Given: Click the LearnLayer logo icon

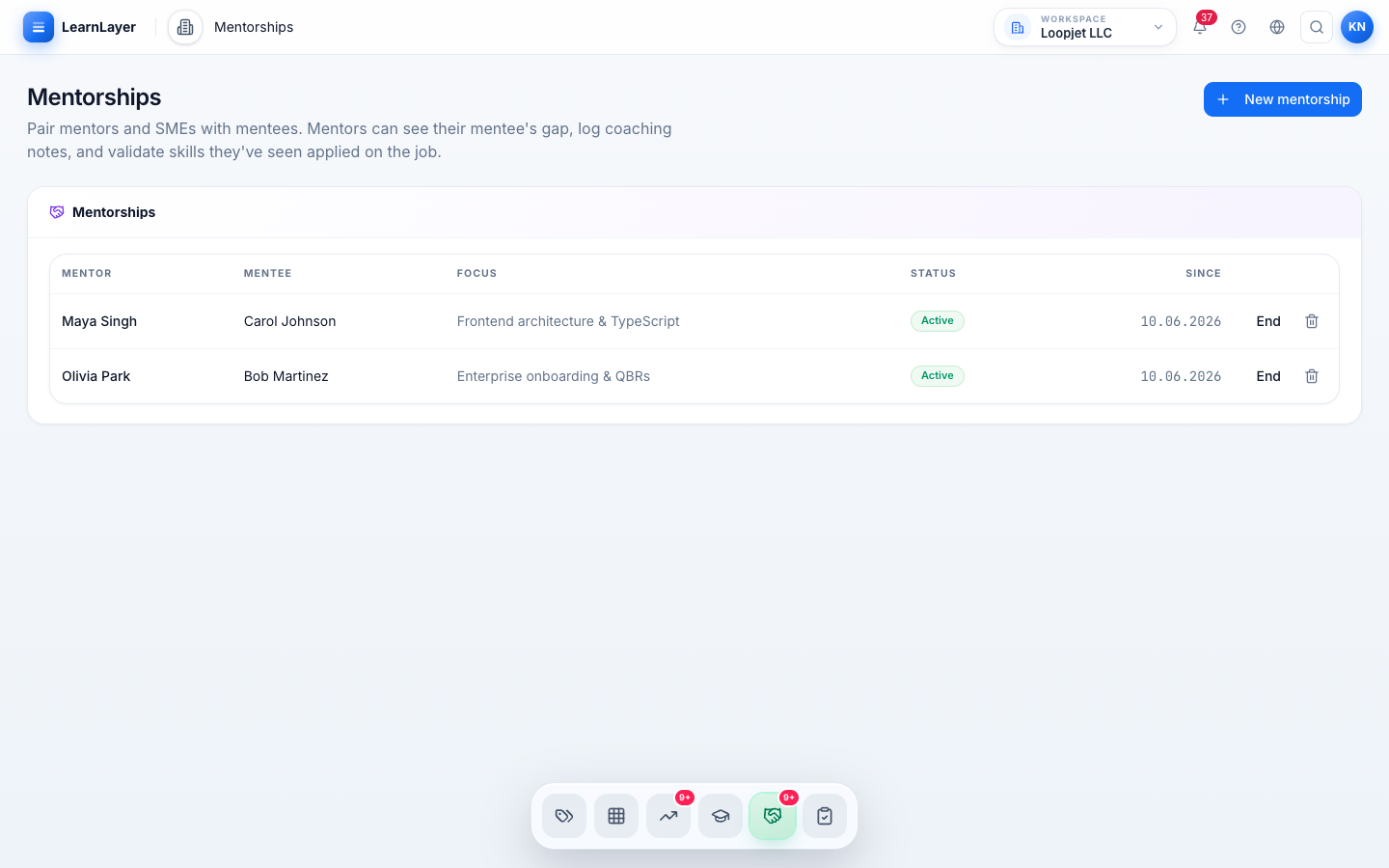Looking at the screenshot, I should coord(39,27).
